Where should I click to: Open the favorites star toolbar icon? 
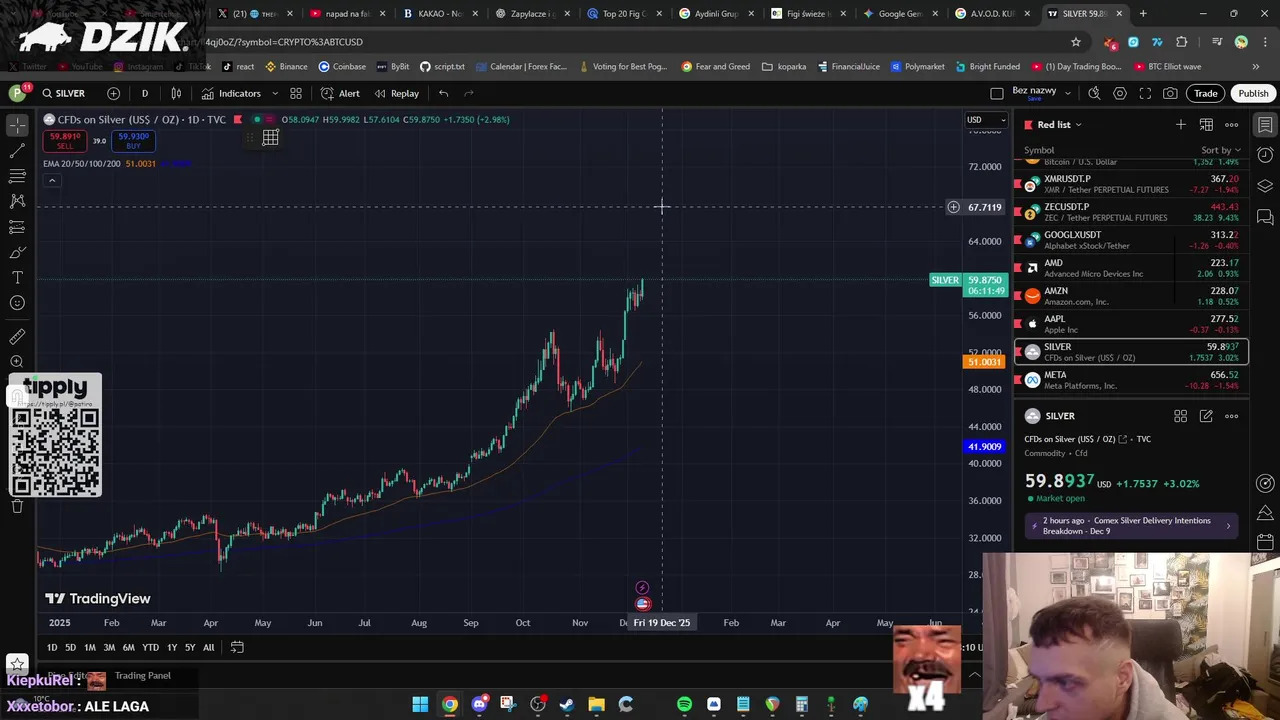(17, 663)
